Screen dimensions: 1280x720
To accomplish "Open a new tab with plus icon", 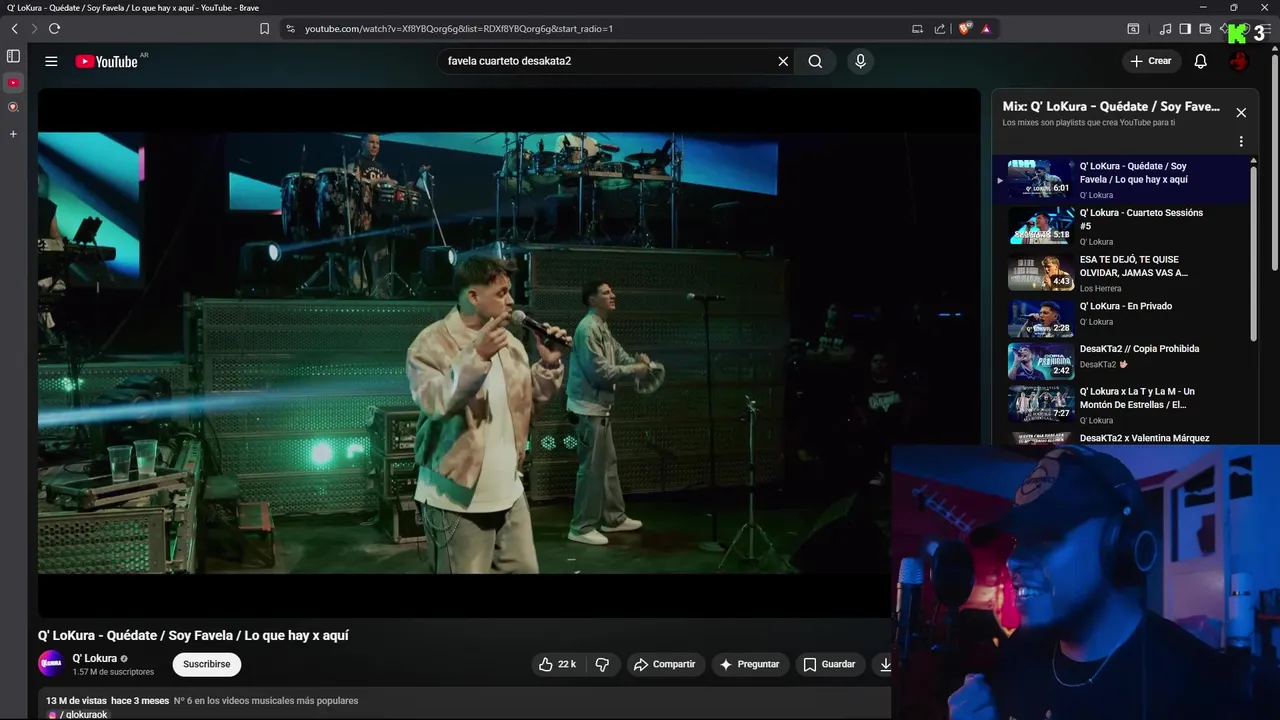I will click(x=13, y=134).
